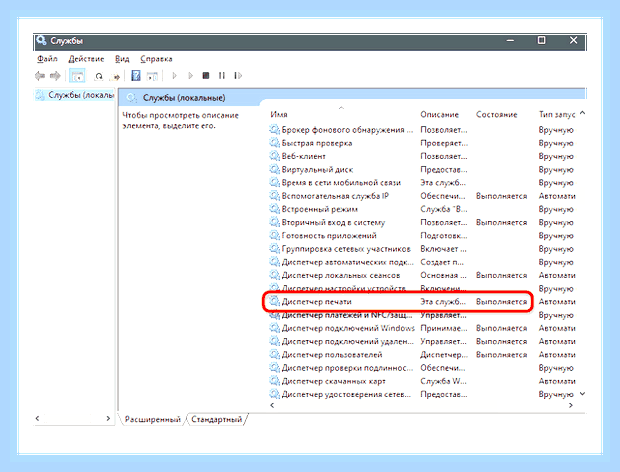Open the Вид menu
This screenshot has height=472, width=620.
122,59
